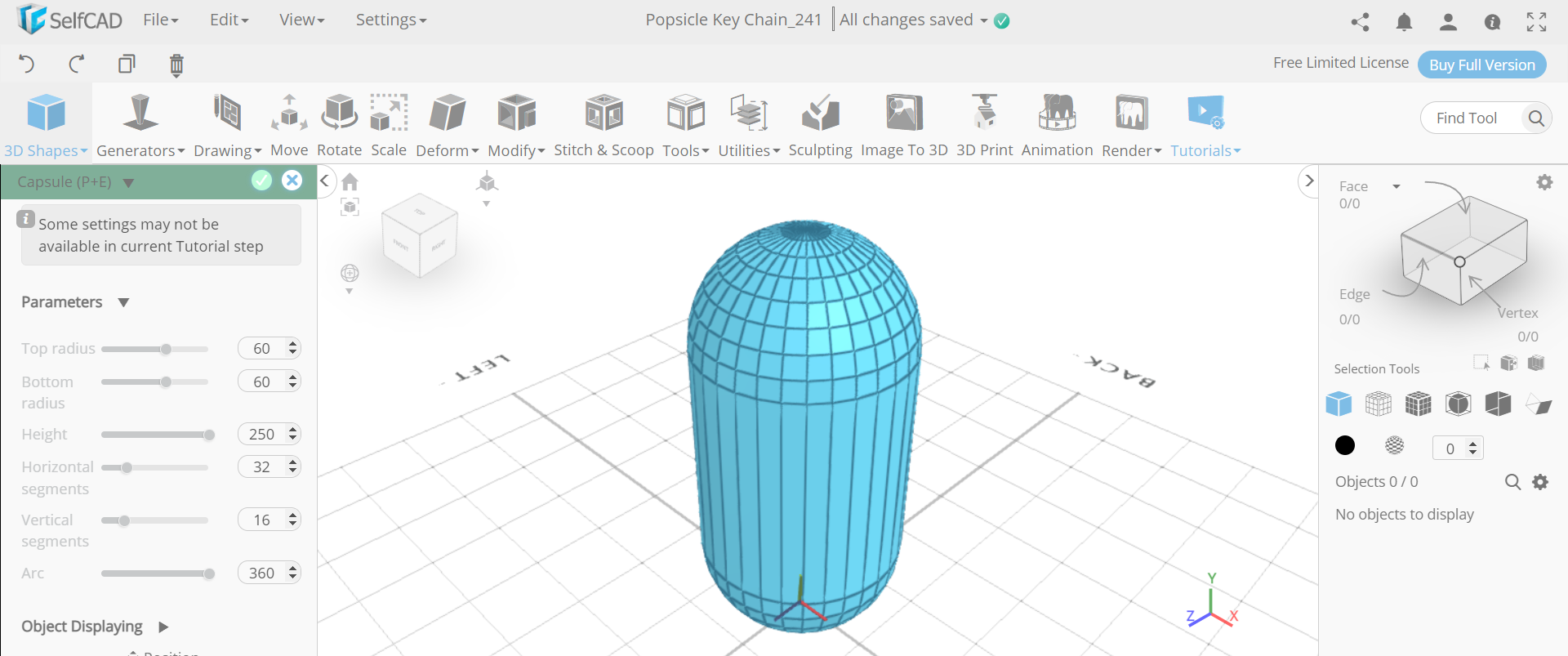Image resolution: width=1568 pixels, height=656 pixels.
Task: Open the notifications bell
Action: (1404, 22)
